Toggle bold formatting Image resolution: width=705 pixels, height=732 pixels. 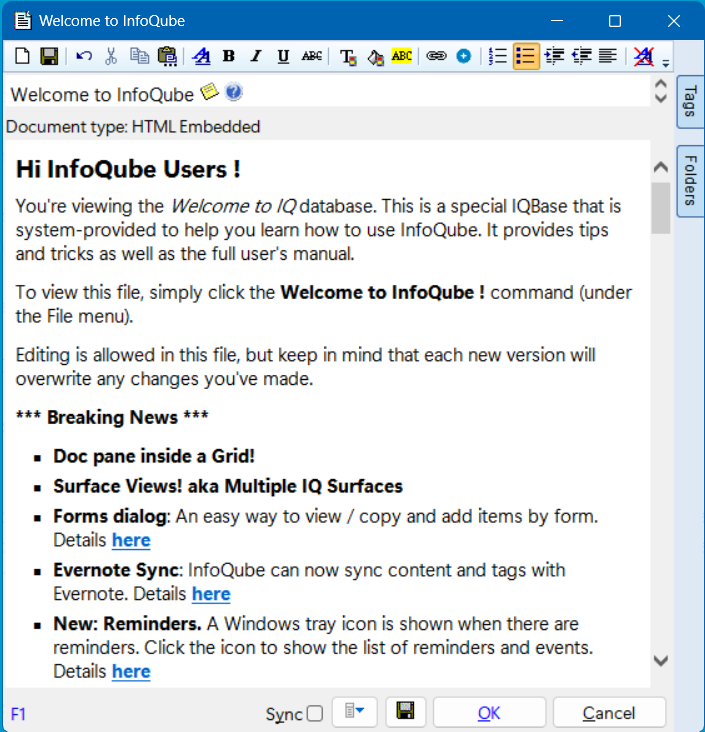pyautogui.click(x=229, y=56)
